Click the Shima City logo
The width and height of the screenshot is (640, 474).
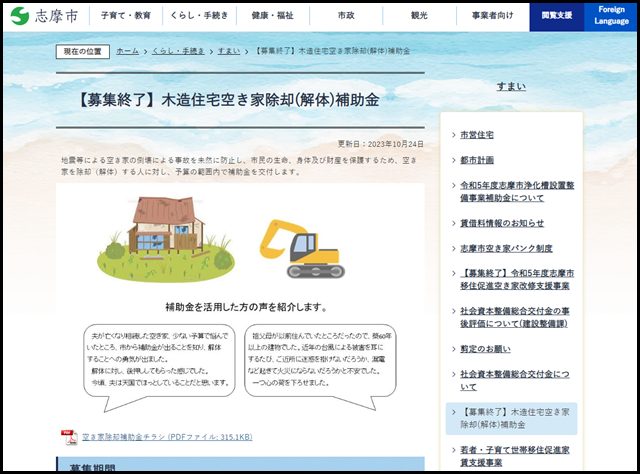click(44, 16)
